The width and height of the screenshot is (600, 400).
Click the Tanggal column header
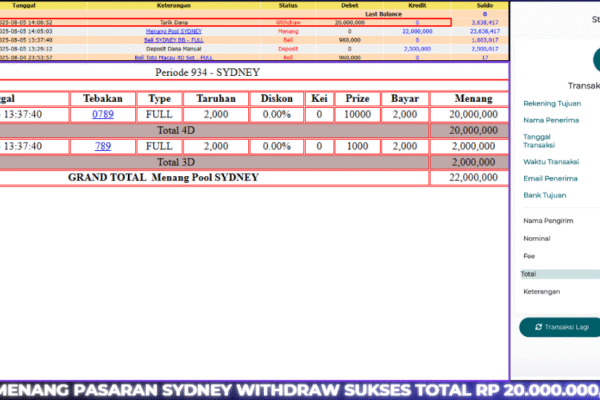24,5
